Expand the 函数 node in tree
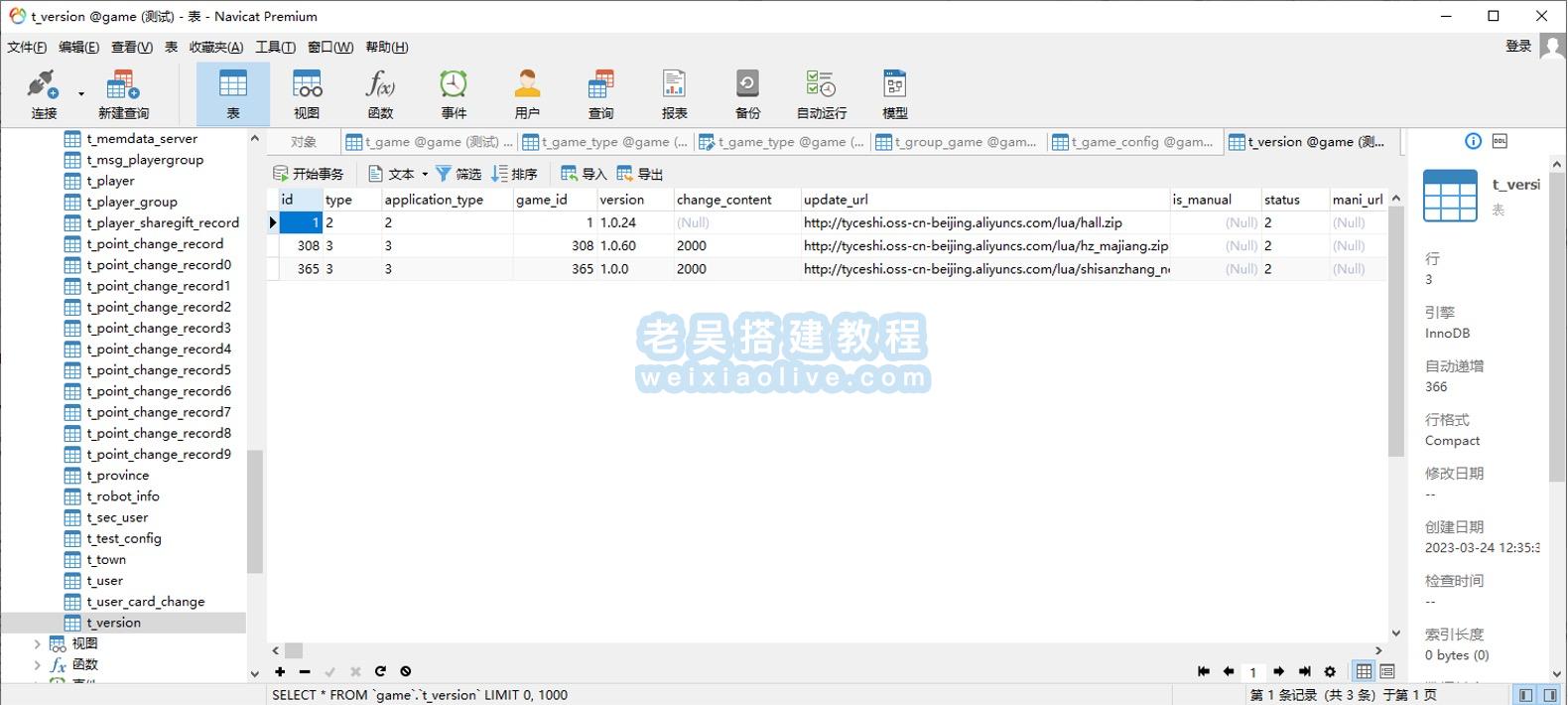Screen dimensions: 1568x705 [x=38, y=664]
